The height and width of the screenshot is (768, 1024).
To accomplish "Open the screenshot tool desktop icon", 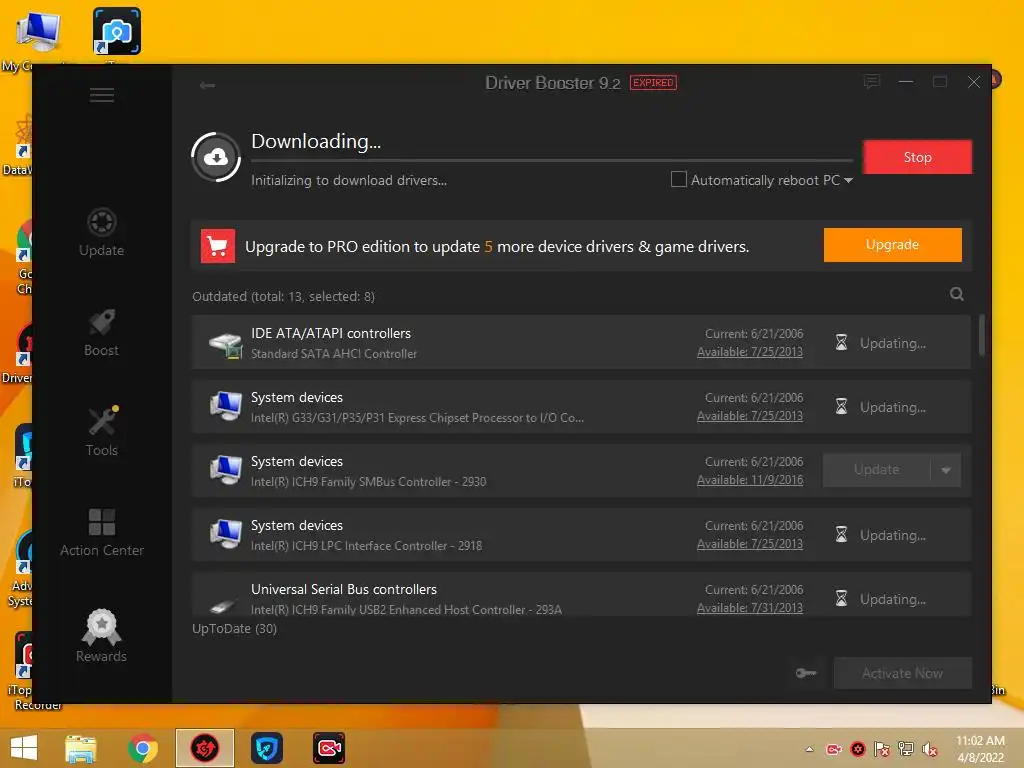I will [x=116, y=31].
